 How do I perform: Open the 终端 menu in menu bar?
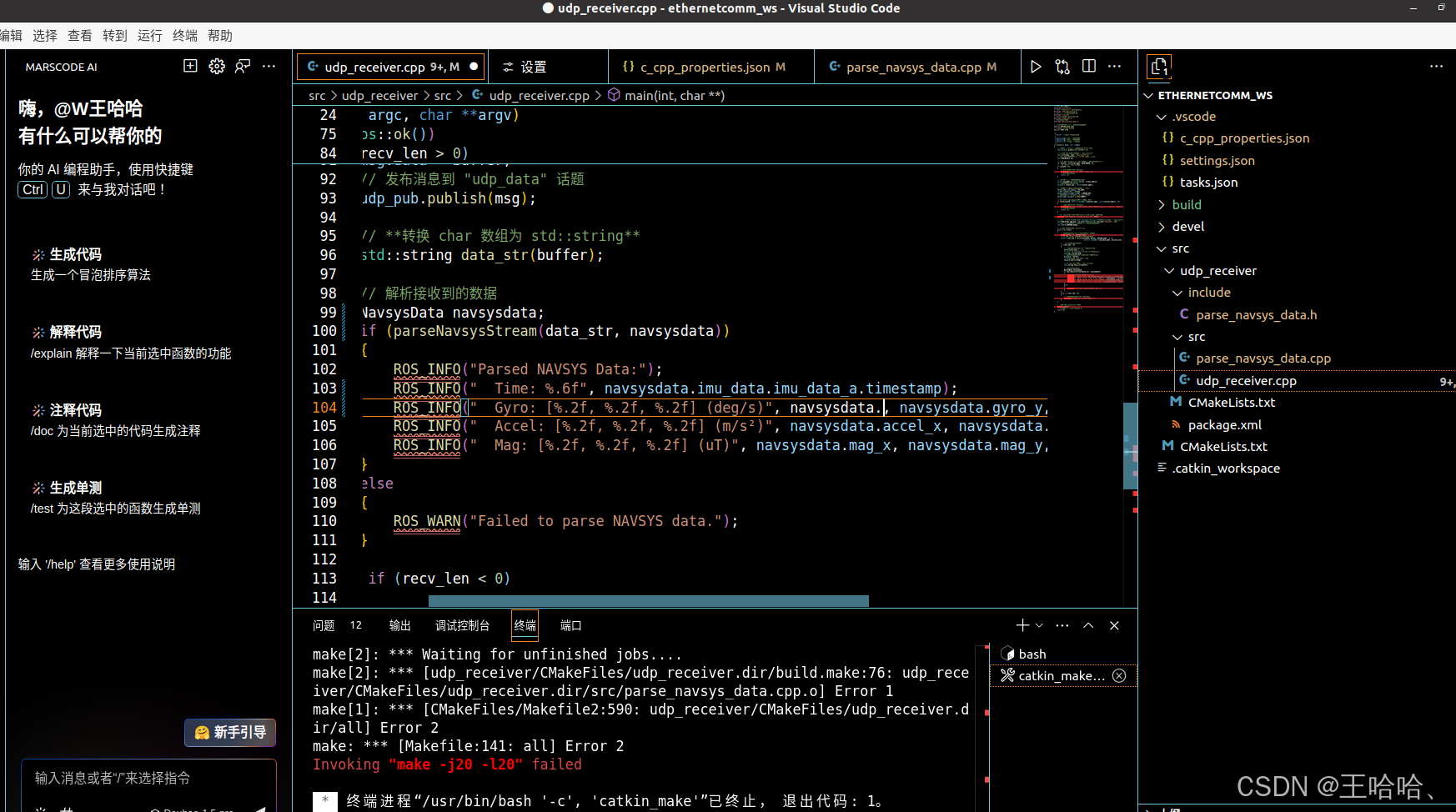(x=184, y=35)
